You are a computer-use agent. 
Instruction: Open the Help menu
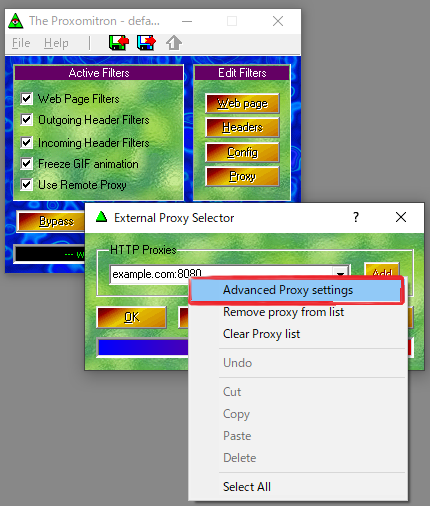[x=56, y=43]
